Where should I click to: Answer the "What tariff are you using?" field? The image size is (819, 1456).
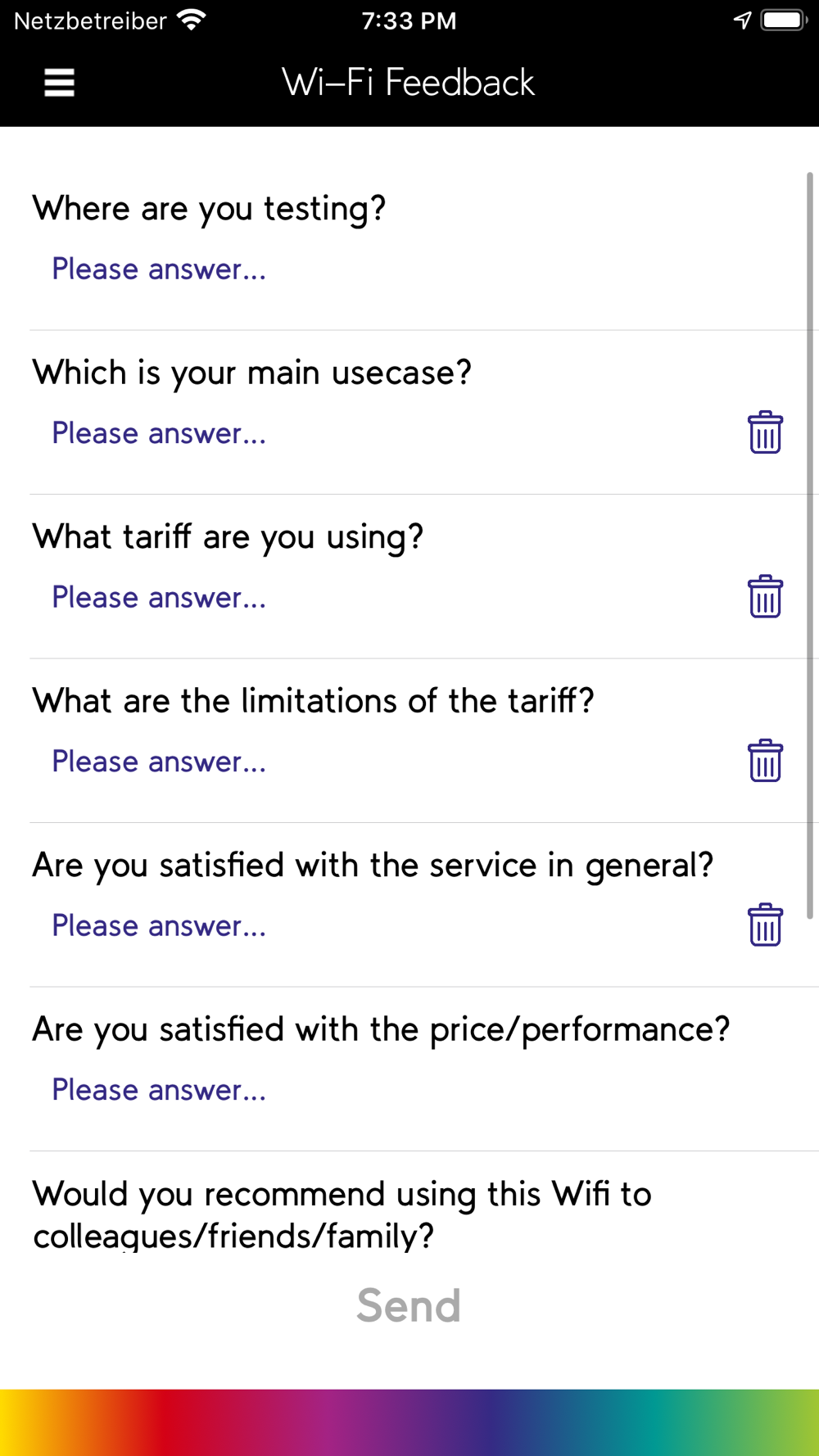(159, 598)
